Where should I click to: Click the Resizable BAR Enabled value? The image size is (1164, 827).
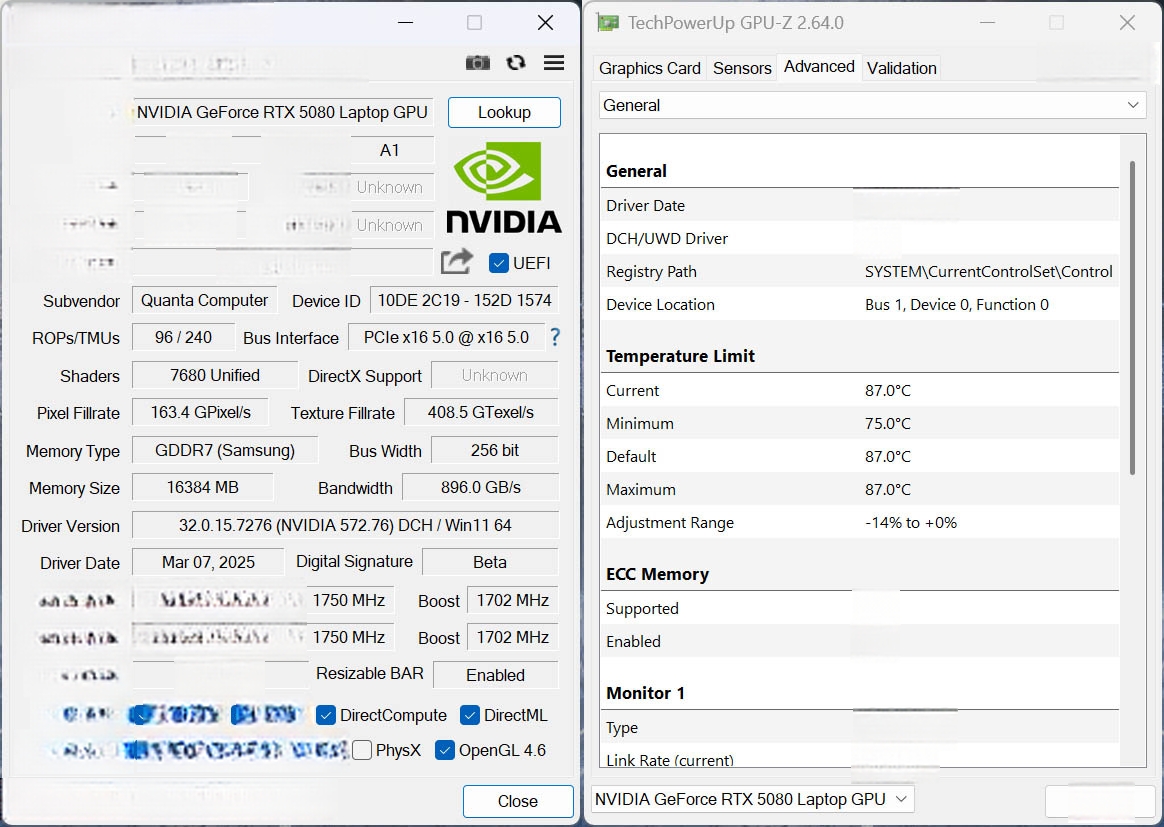click(495, 675)
